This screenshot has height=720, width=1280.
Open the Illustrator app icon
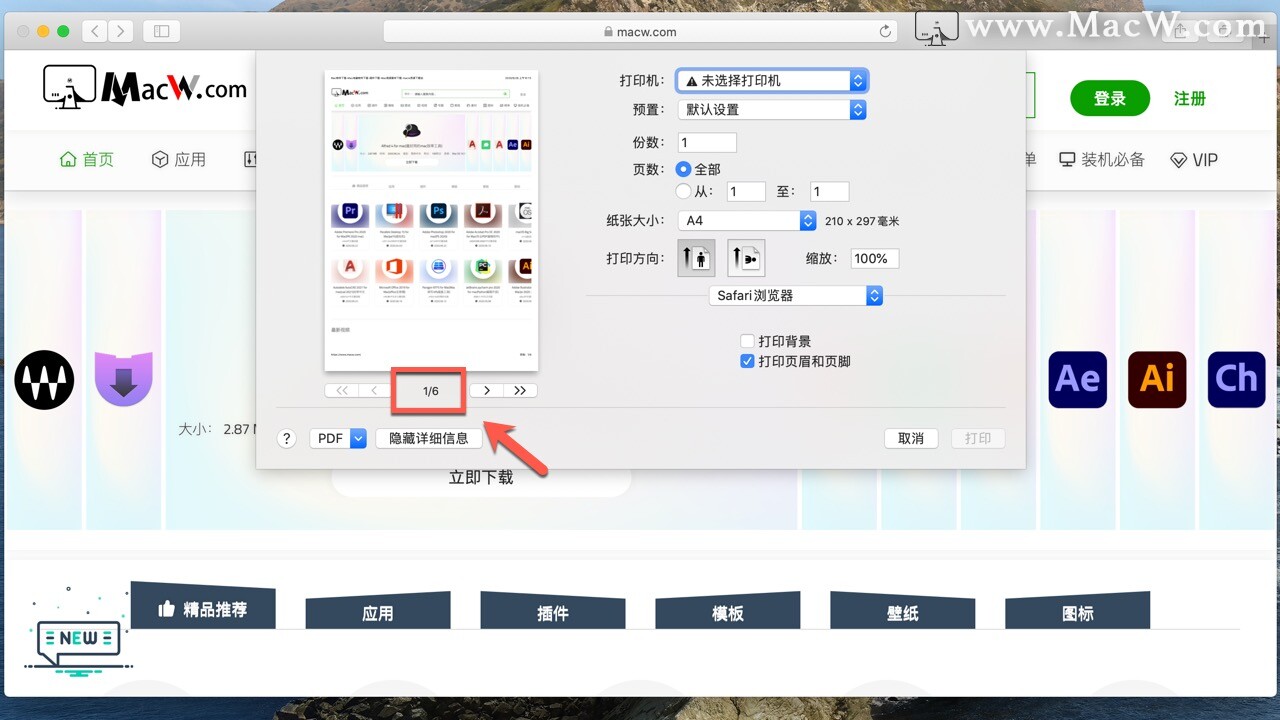(1157, 380)
